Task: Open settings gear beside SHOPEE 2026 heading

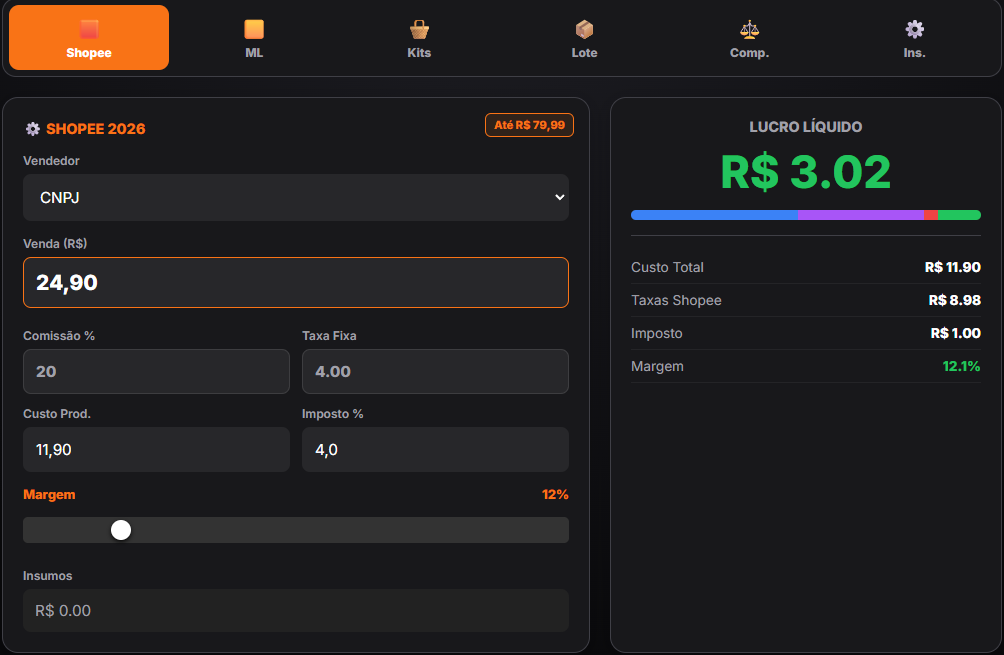Action: [33, 128]
